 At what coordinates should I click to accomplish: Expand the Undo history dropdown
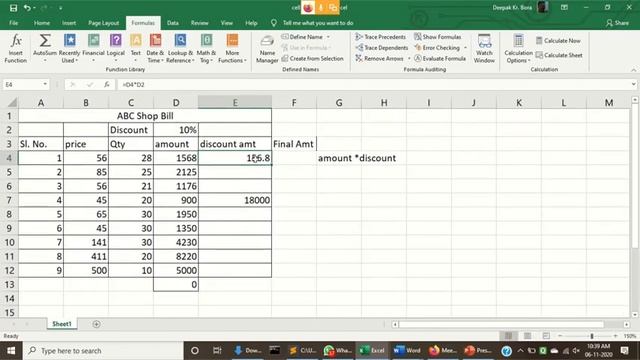point(34,8)
